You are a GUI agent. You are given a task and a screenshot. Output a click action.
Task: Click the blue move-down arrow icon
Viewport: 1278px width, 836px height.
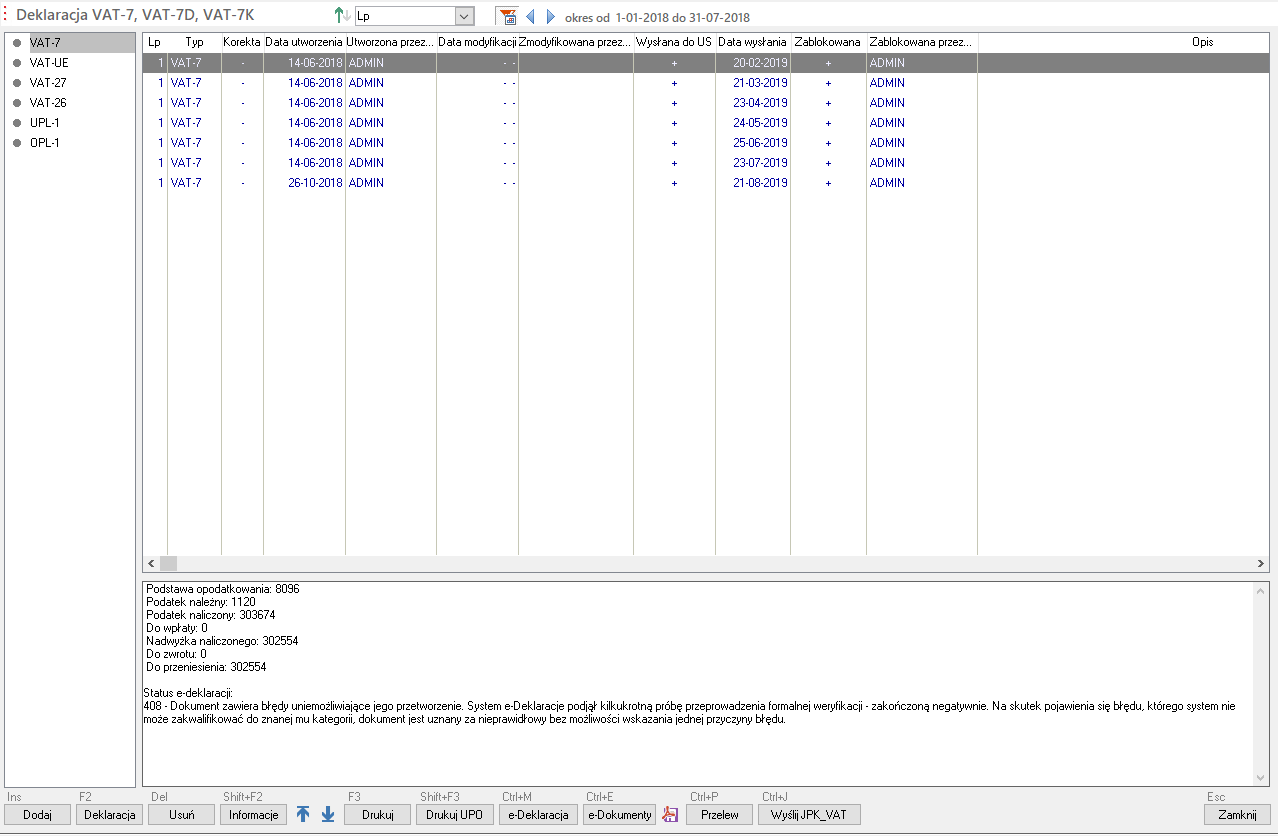pos(328,814)
